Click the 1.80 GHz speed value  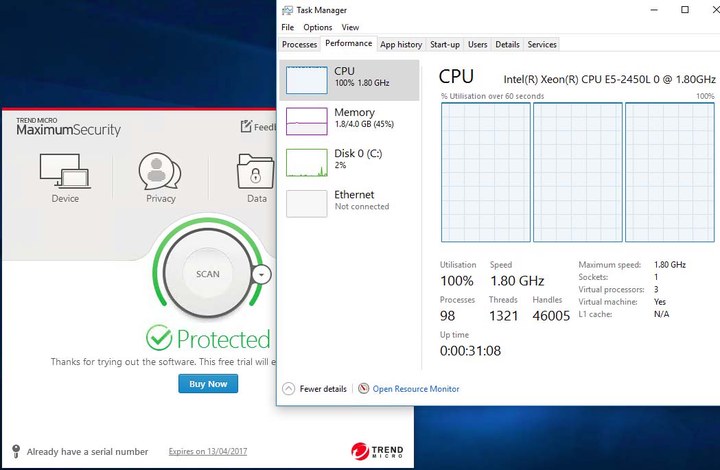pos(517,281)
